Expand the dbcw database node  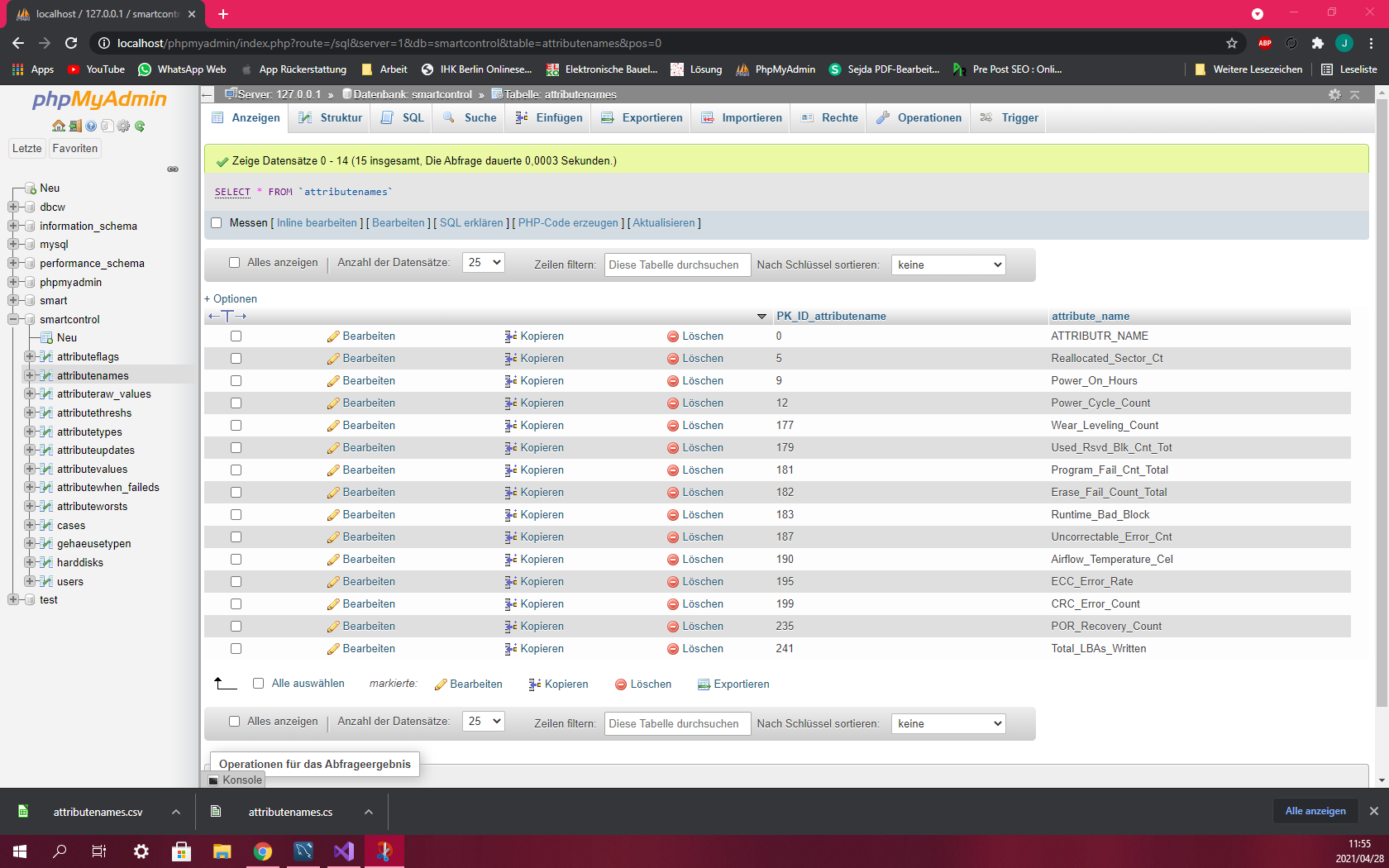[13, 207]
